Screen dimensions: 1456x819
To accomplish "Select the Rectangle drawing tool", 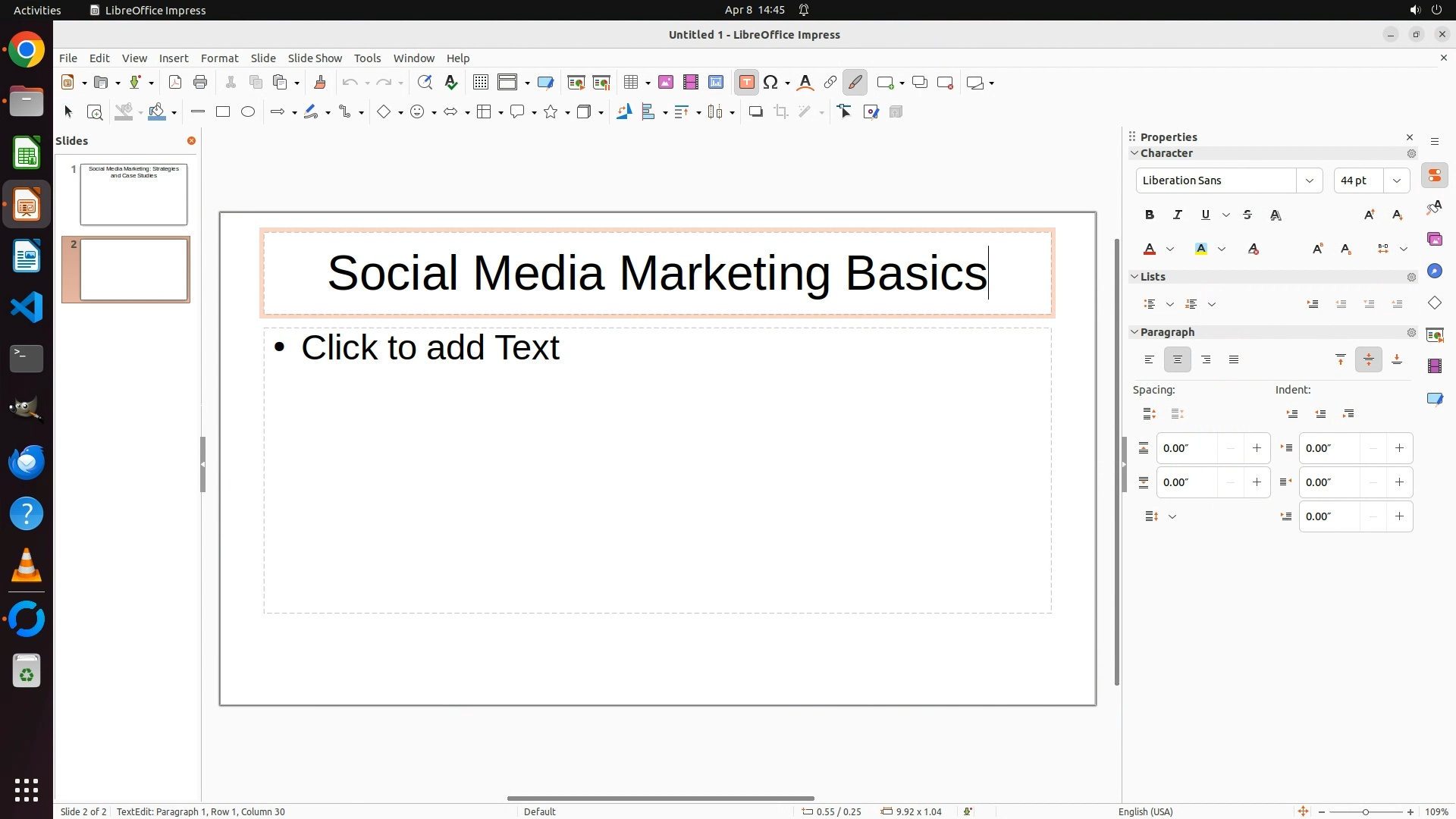I will pyautogui.click(x=223, y=112).
